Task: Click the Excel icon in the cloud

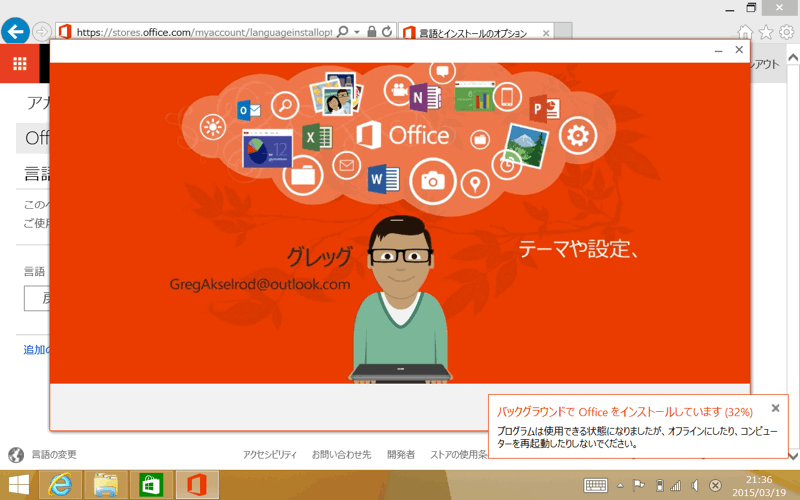Action: (317, 138)
